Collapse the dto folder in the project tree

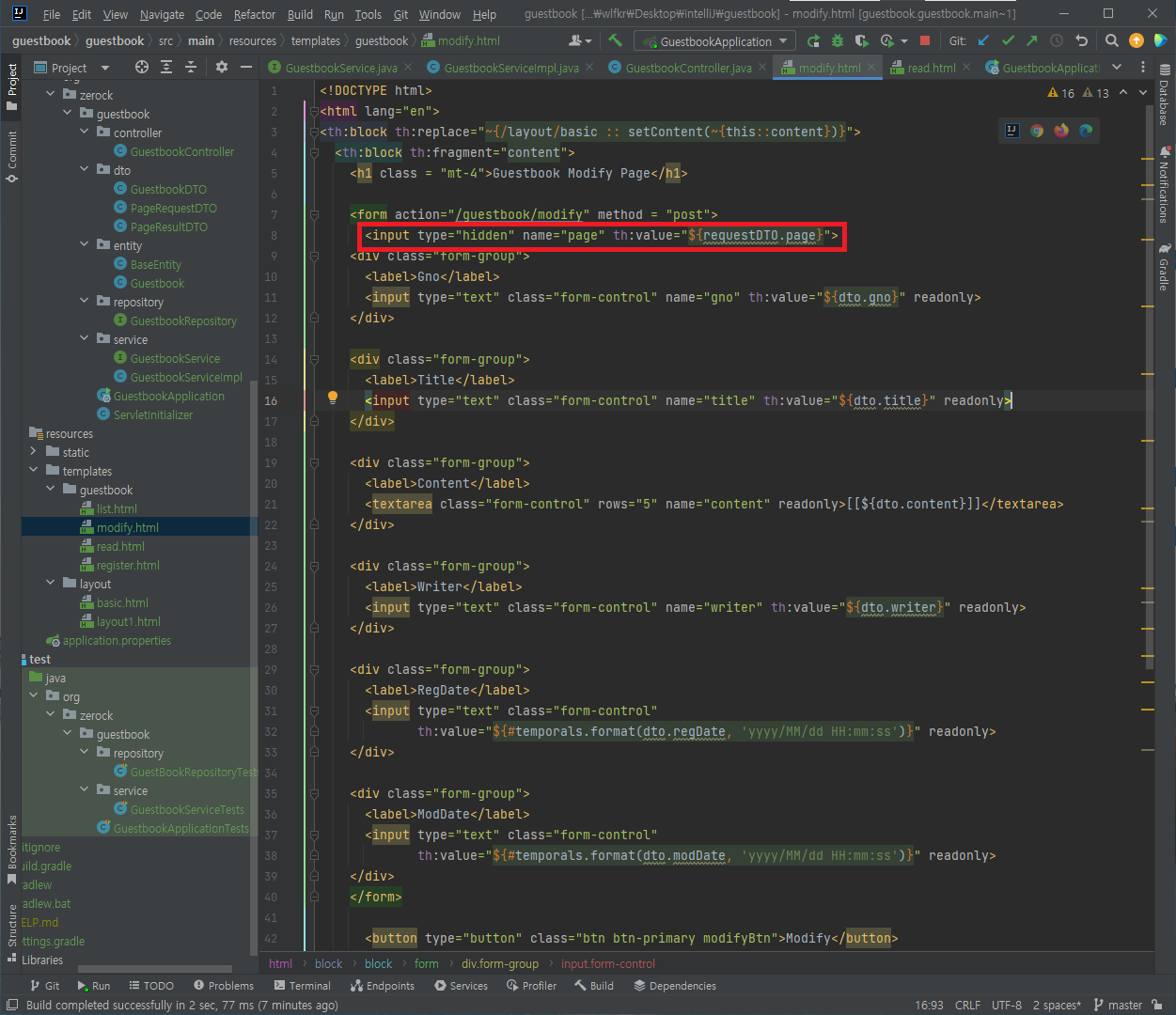pos(85,170)
